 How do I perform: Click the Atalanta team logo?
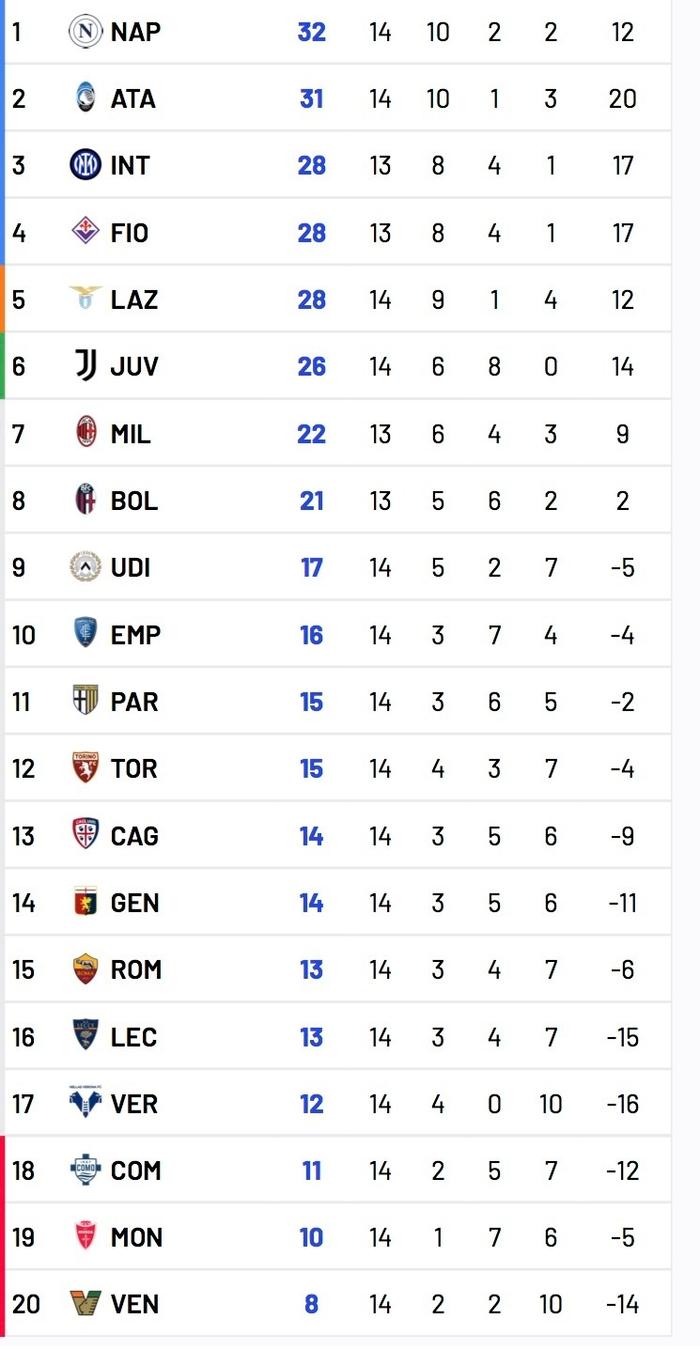coord(86,98)
